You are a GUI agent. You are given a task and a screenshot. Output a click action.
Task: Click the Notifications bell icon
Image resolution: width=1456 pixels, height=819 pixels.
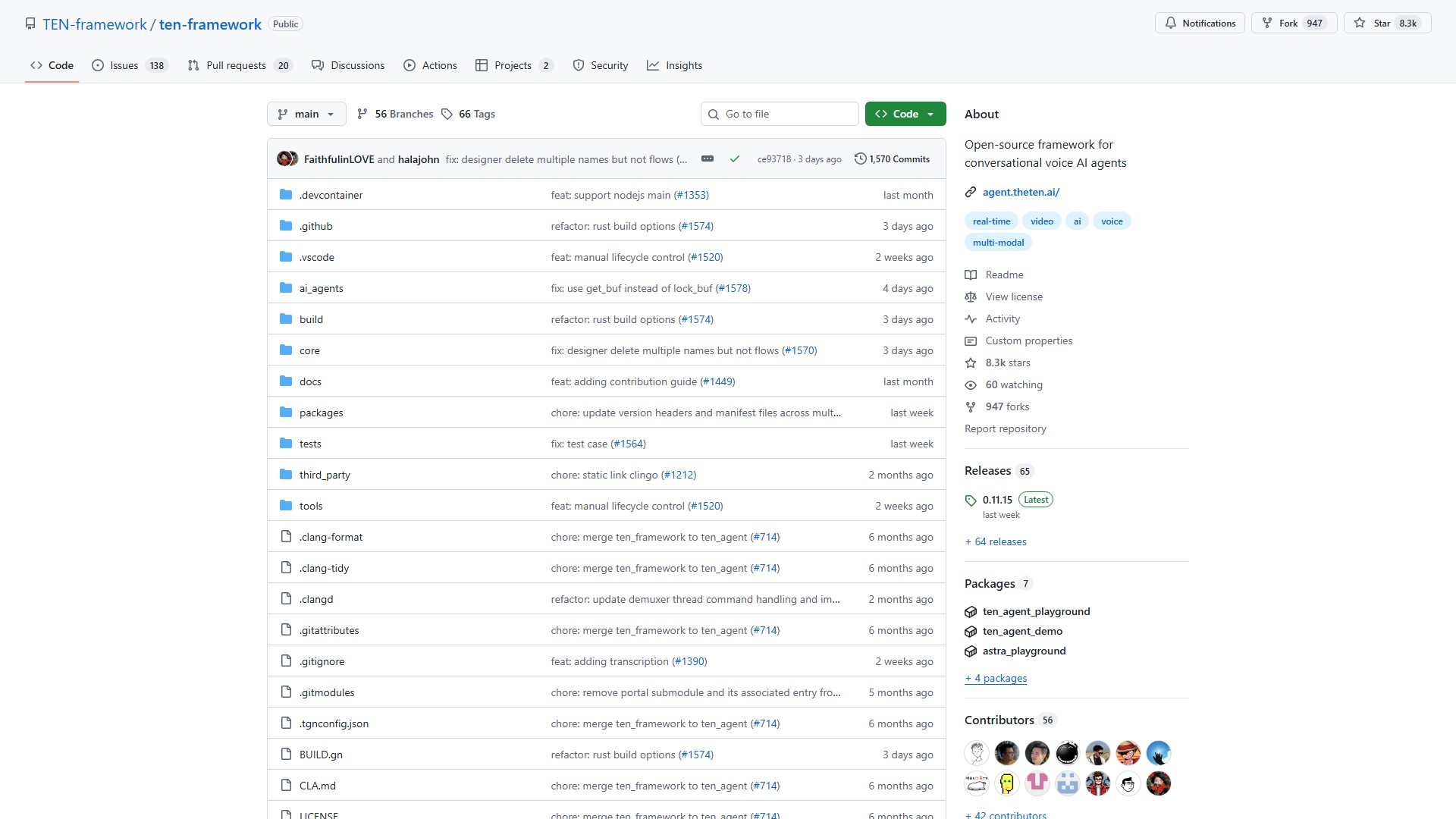click(x=1171, y=24)
